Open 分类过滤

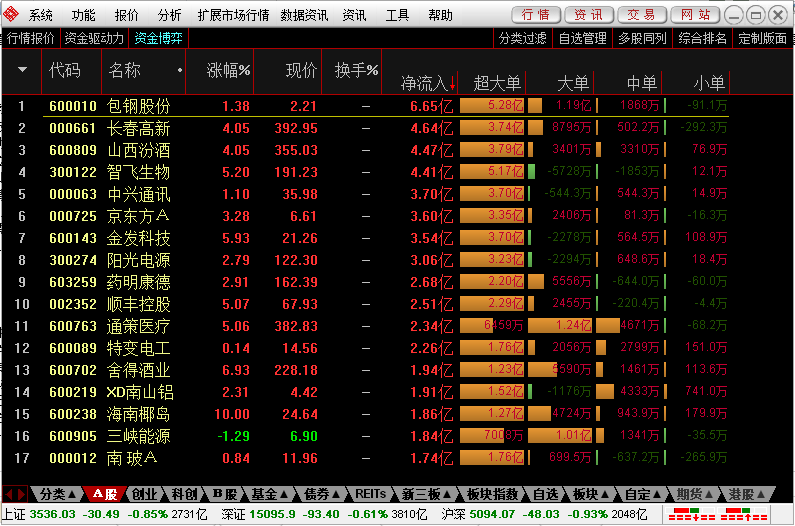523,39
